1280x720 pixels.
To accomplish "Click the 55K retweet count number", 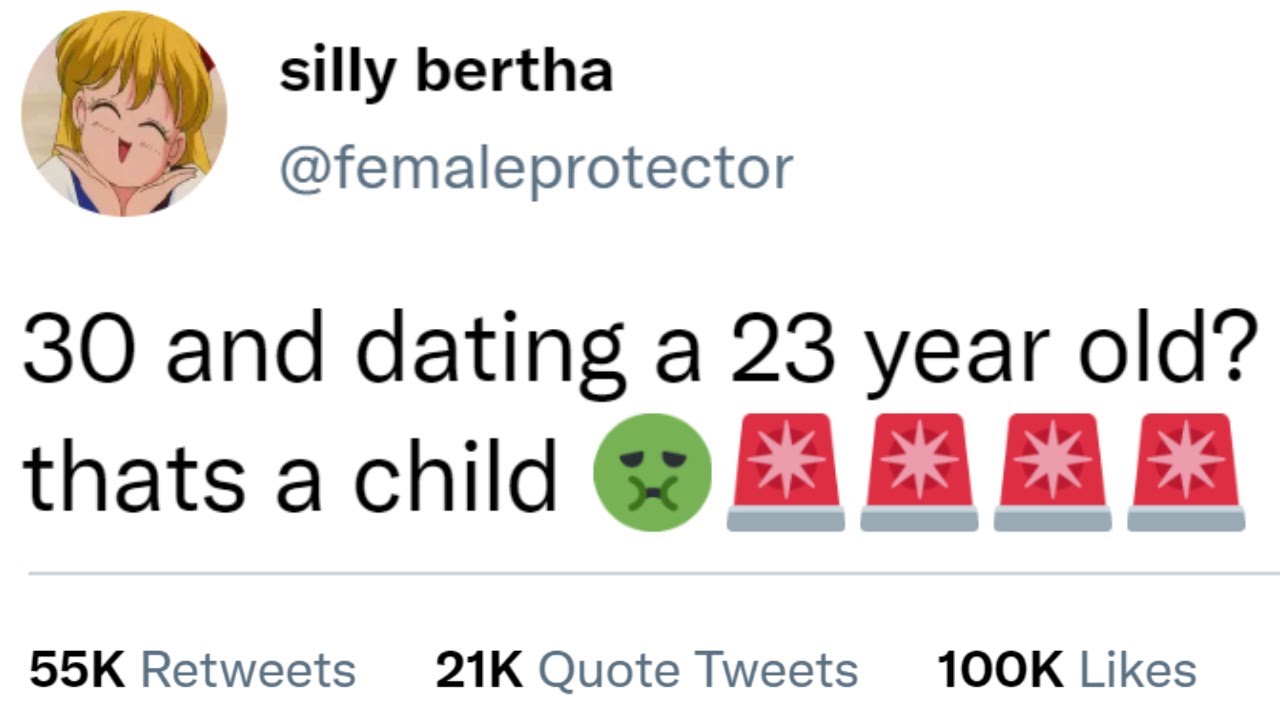I will (78, 670).
